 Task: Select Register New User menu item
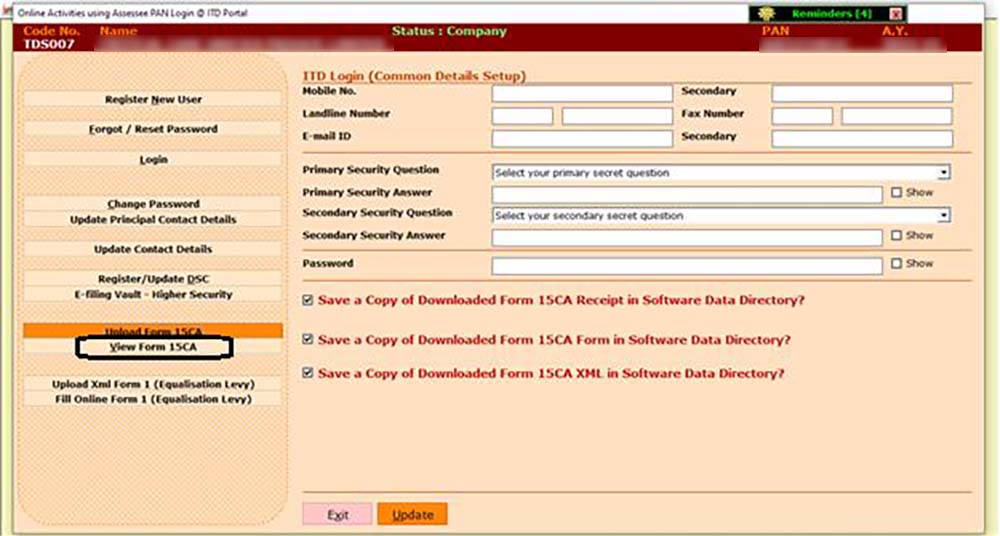pos(153,100)
